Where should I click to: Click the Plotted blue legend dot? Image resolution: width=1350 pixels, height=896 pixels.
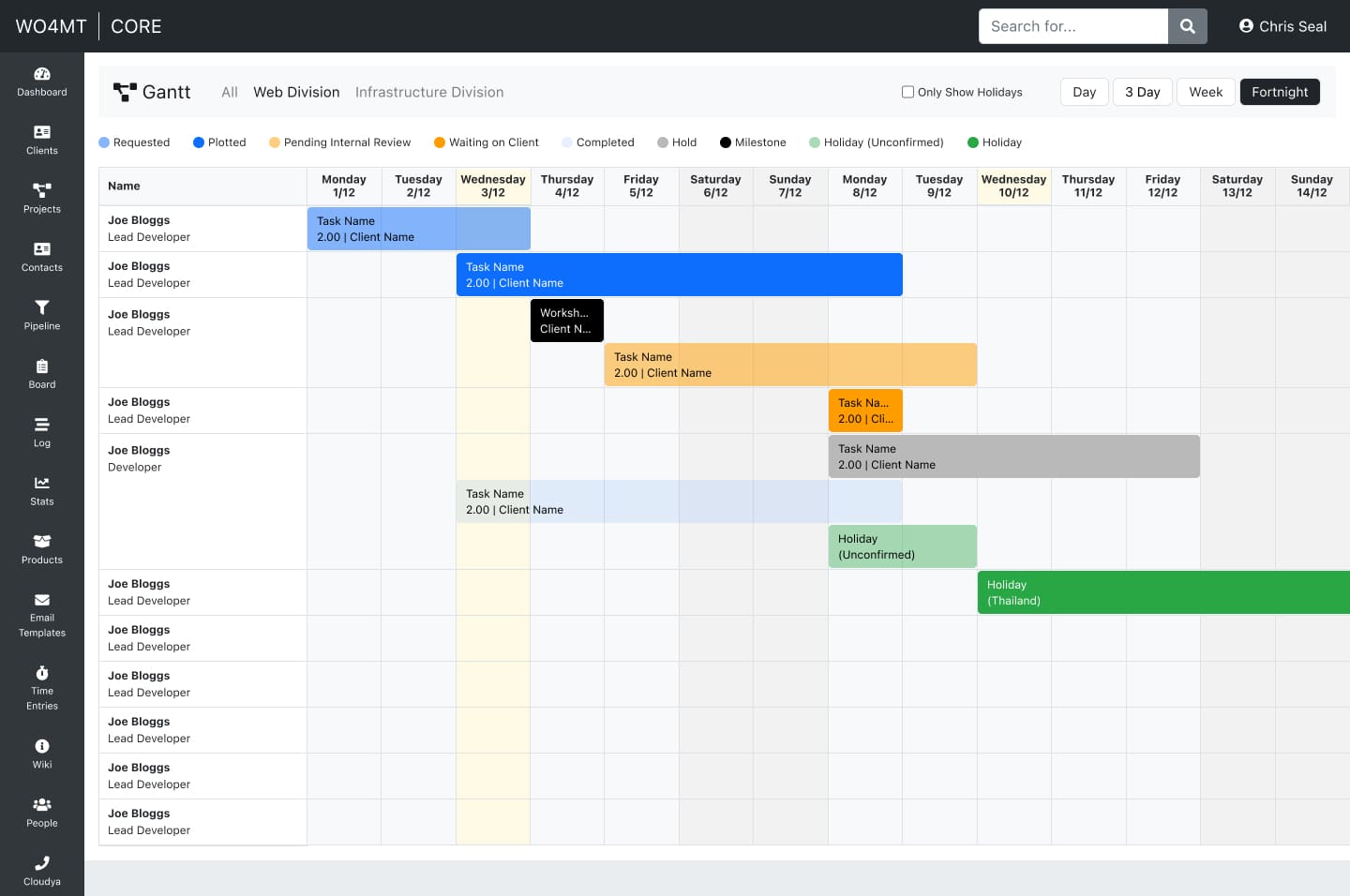(199, 142)
